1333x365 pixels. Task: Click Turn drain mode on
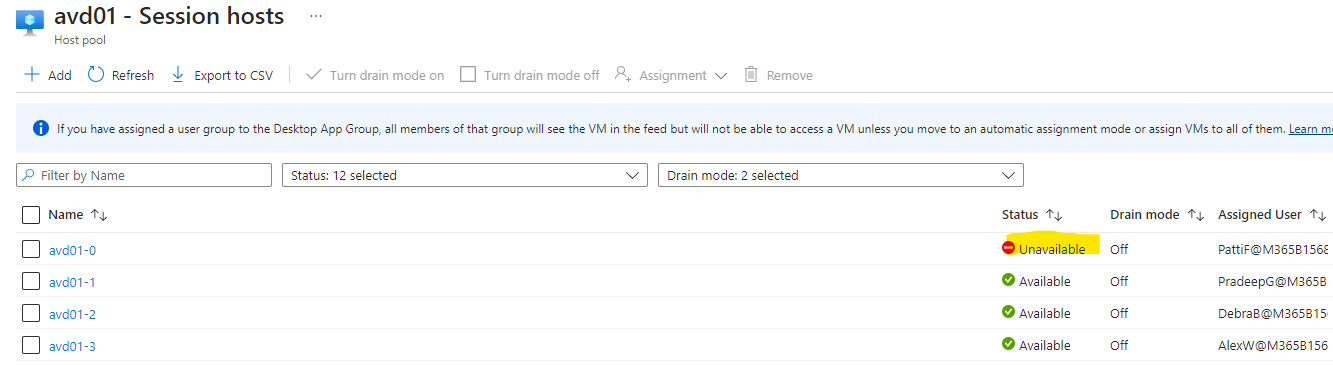pyautogui.click(x=374, y=75)
